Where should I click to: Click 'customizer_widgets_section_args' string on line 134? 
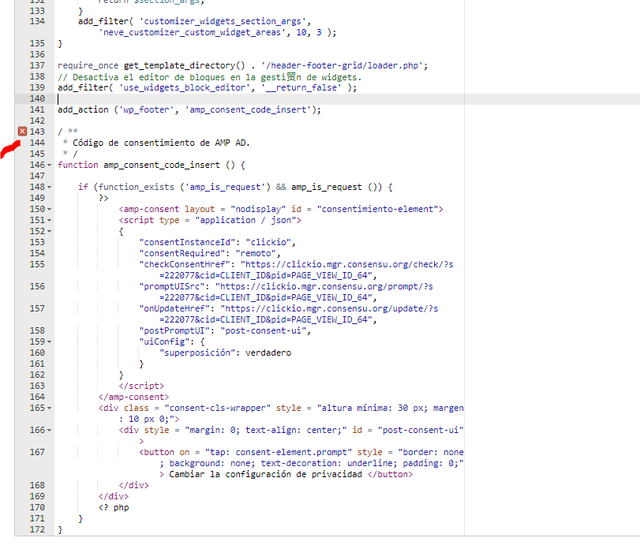point(224,21)
